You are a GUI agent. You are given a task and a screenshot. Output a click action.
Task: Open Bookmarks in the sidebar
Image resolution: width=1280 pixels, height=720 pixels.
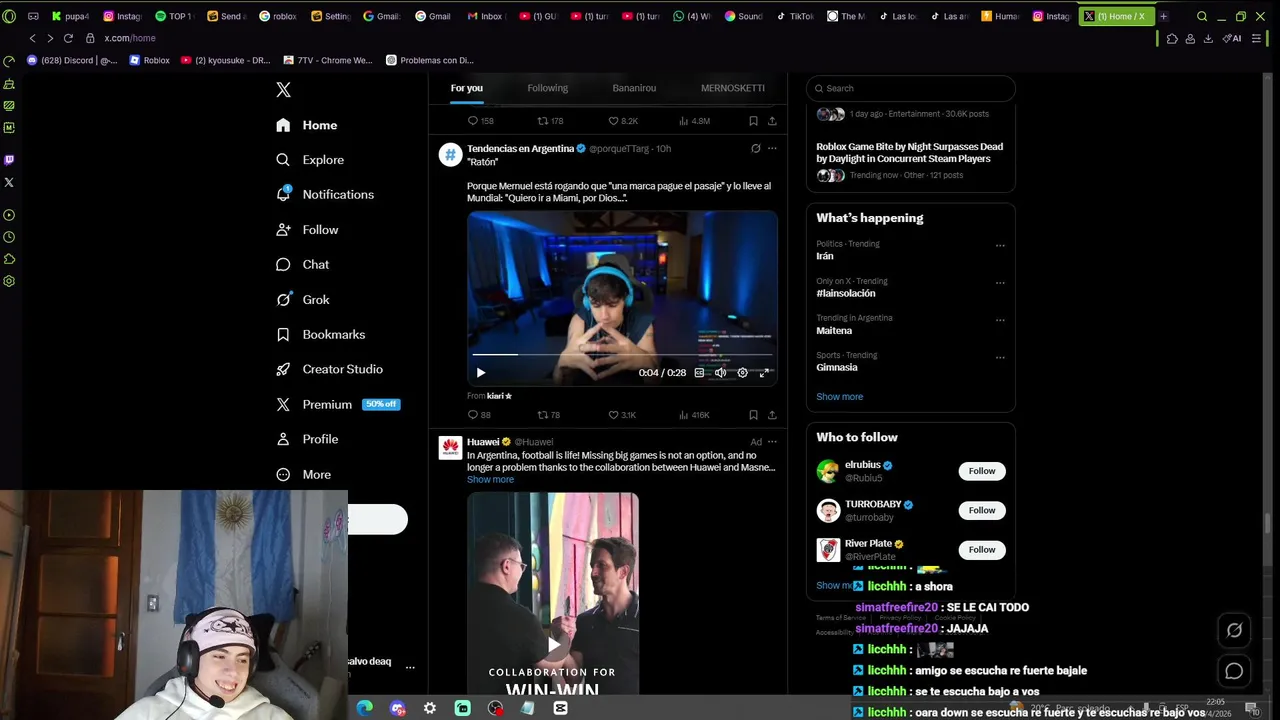tap(321, 335)
